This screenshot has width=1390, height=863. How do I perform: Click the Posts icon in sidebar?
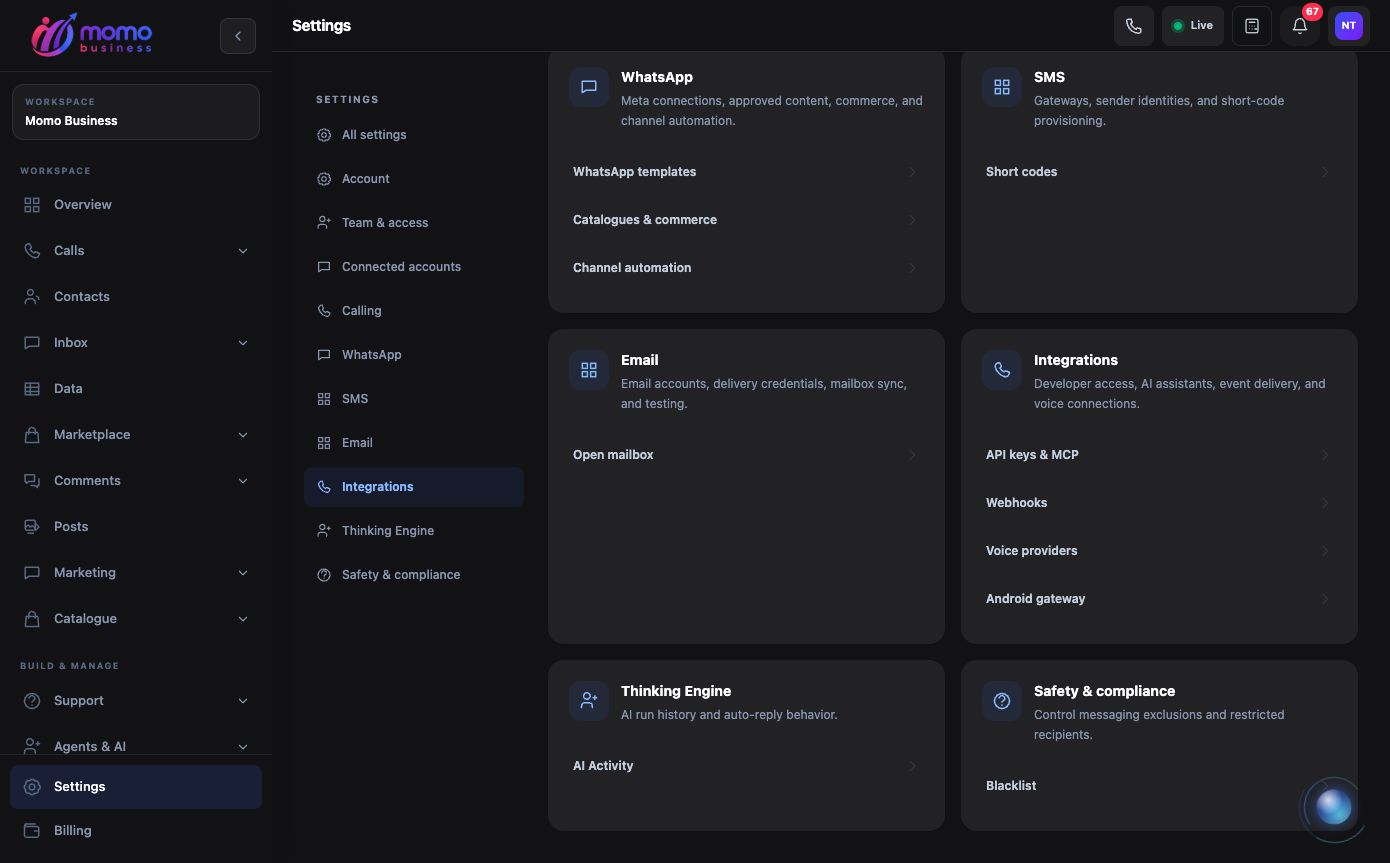tap(32, 527)
